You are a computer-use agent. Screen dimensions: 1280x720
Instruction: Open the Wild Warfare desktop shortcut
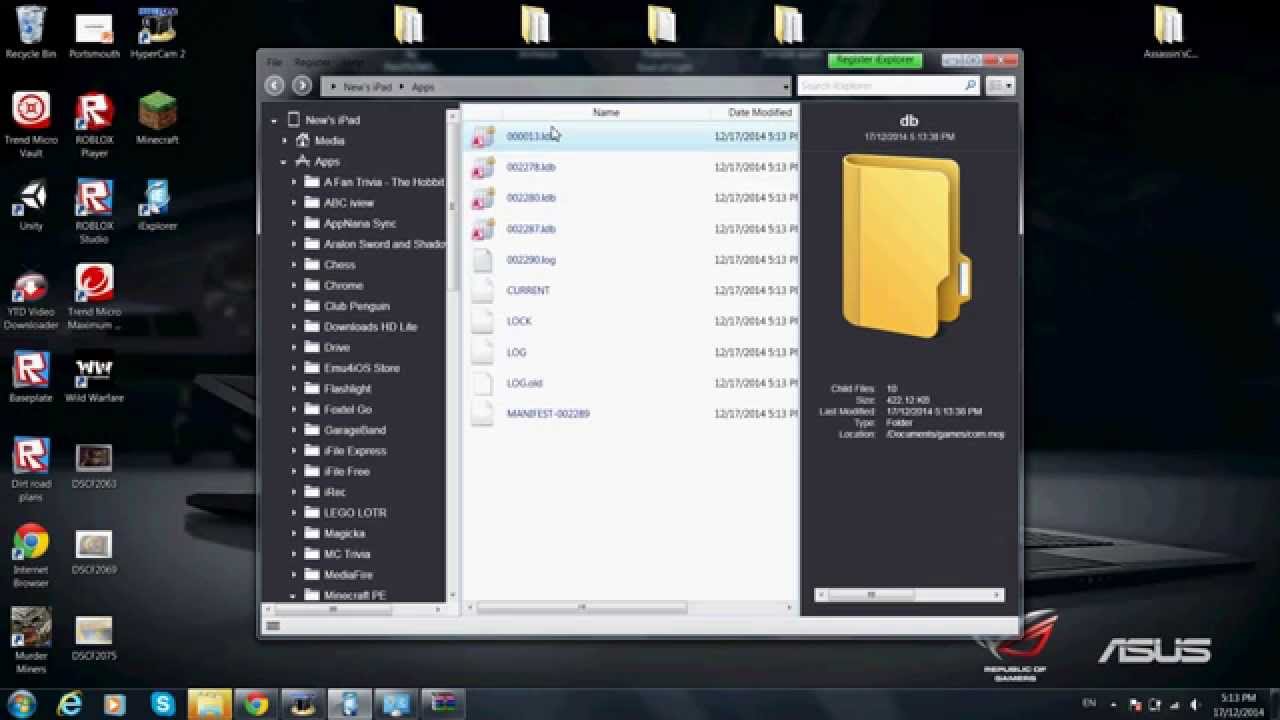coord(94,377)
